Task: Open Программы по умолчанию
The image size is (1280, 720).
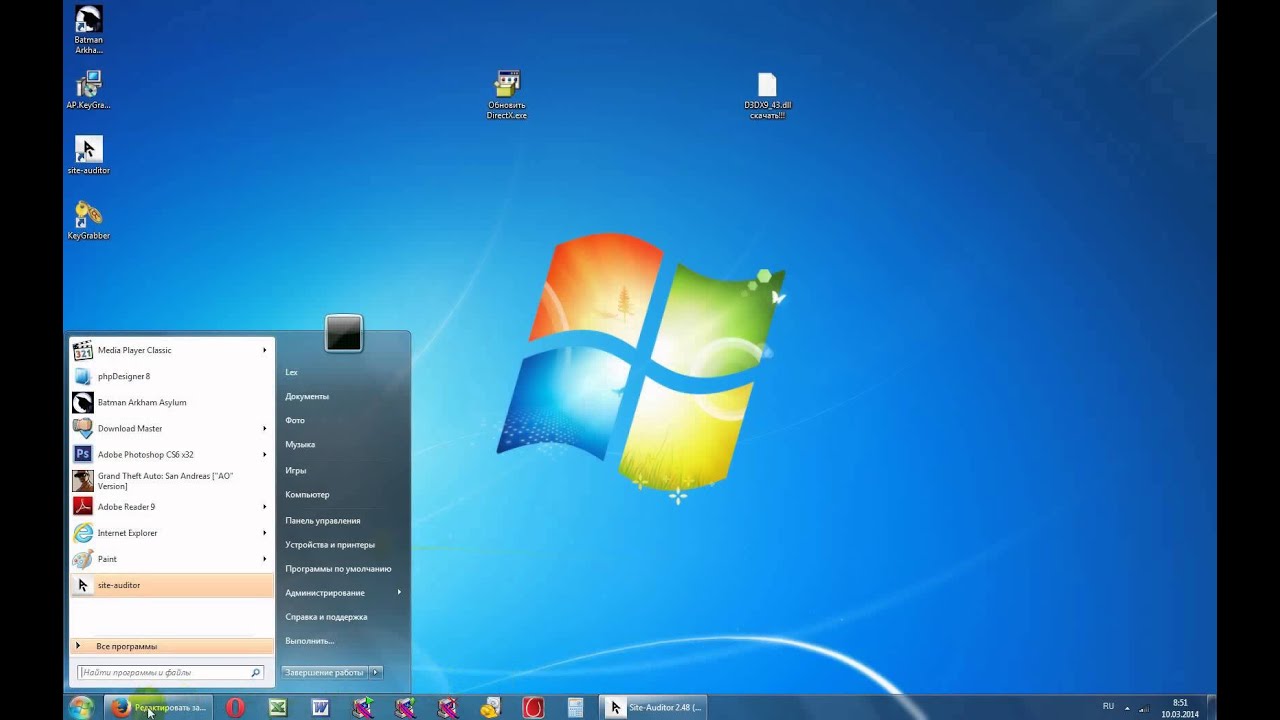Action: tap(338, 568)
